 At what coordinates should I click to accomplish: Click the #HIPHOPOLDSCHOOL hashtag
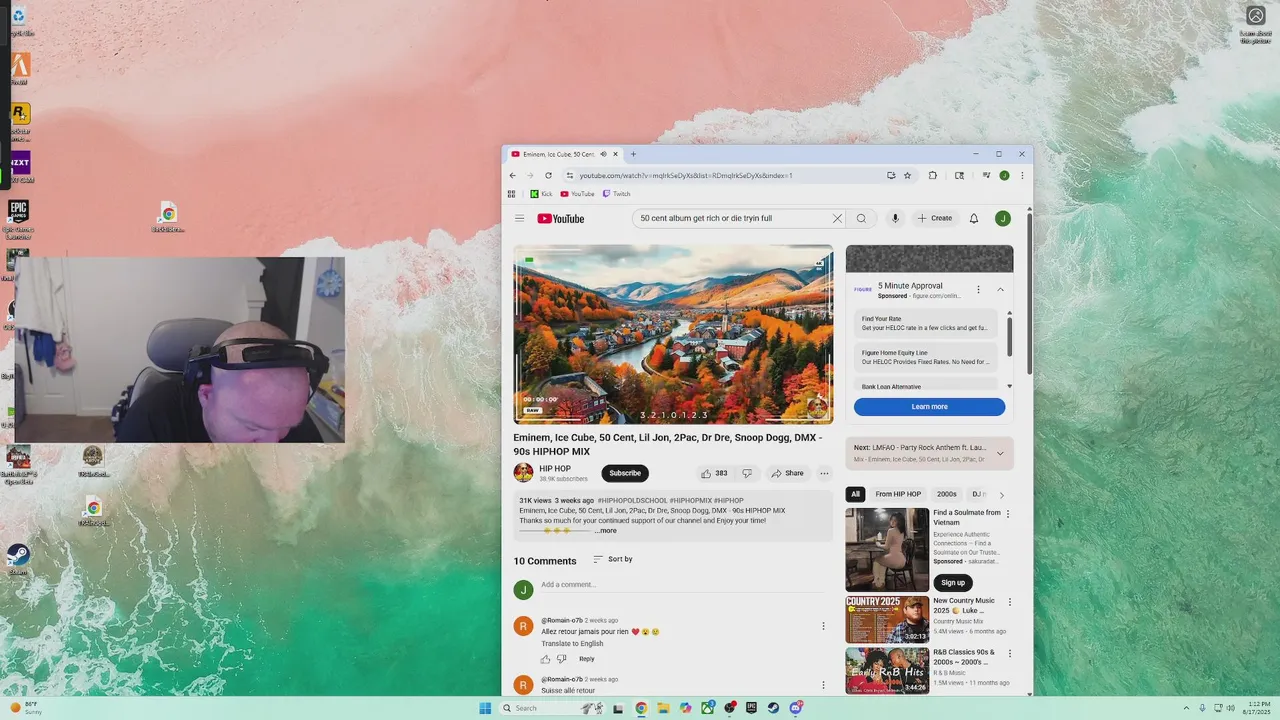[632, 500]
